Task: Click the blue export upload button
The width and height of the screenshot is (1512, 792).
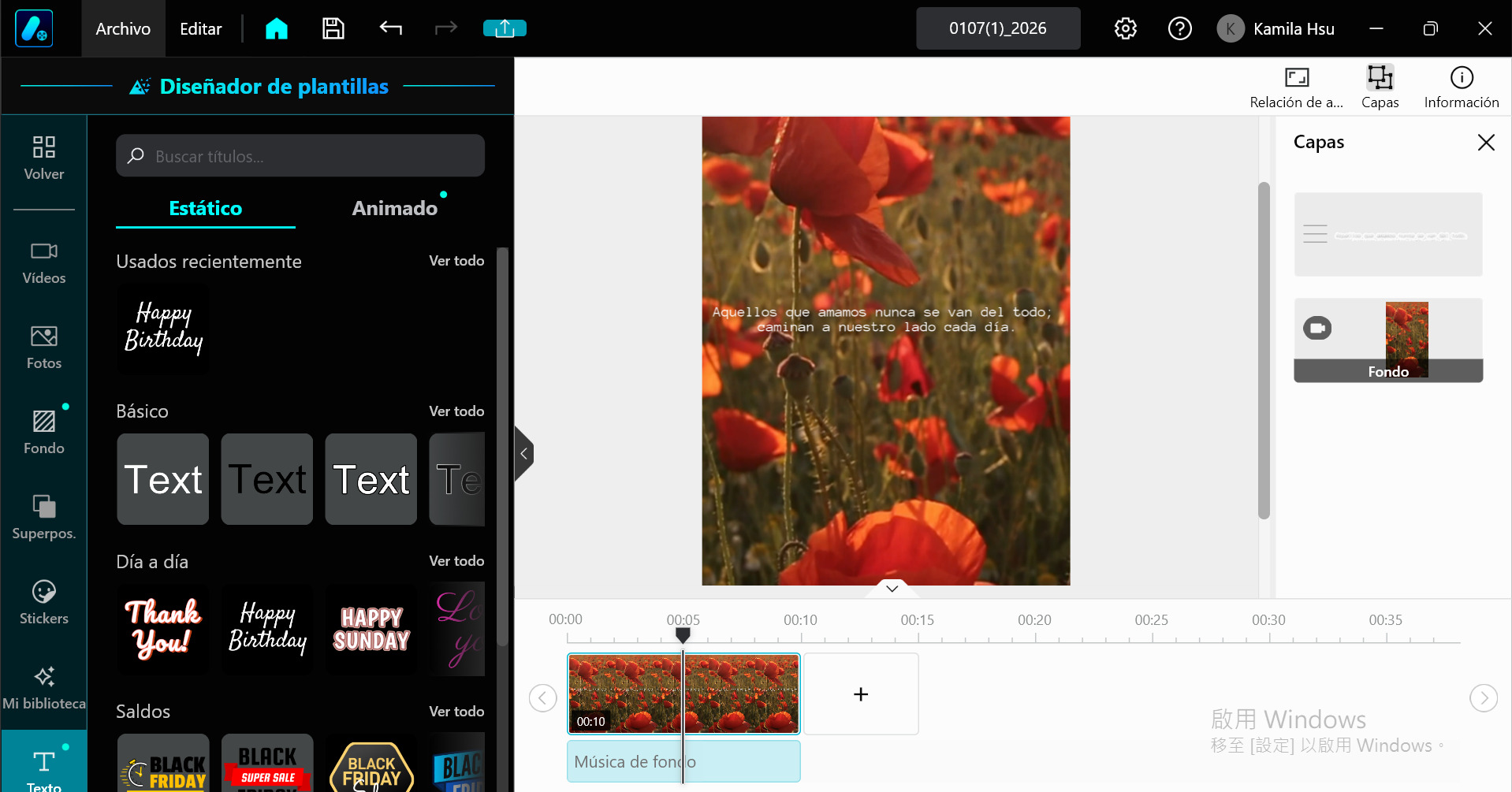Action: tap(505, 29)
